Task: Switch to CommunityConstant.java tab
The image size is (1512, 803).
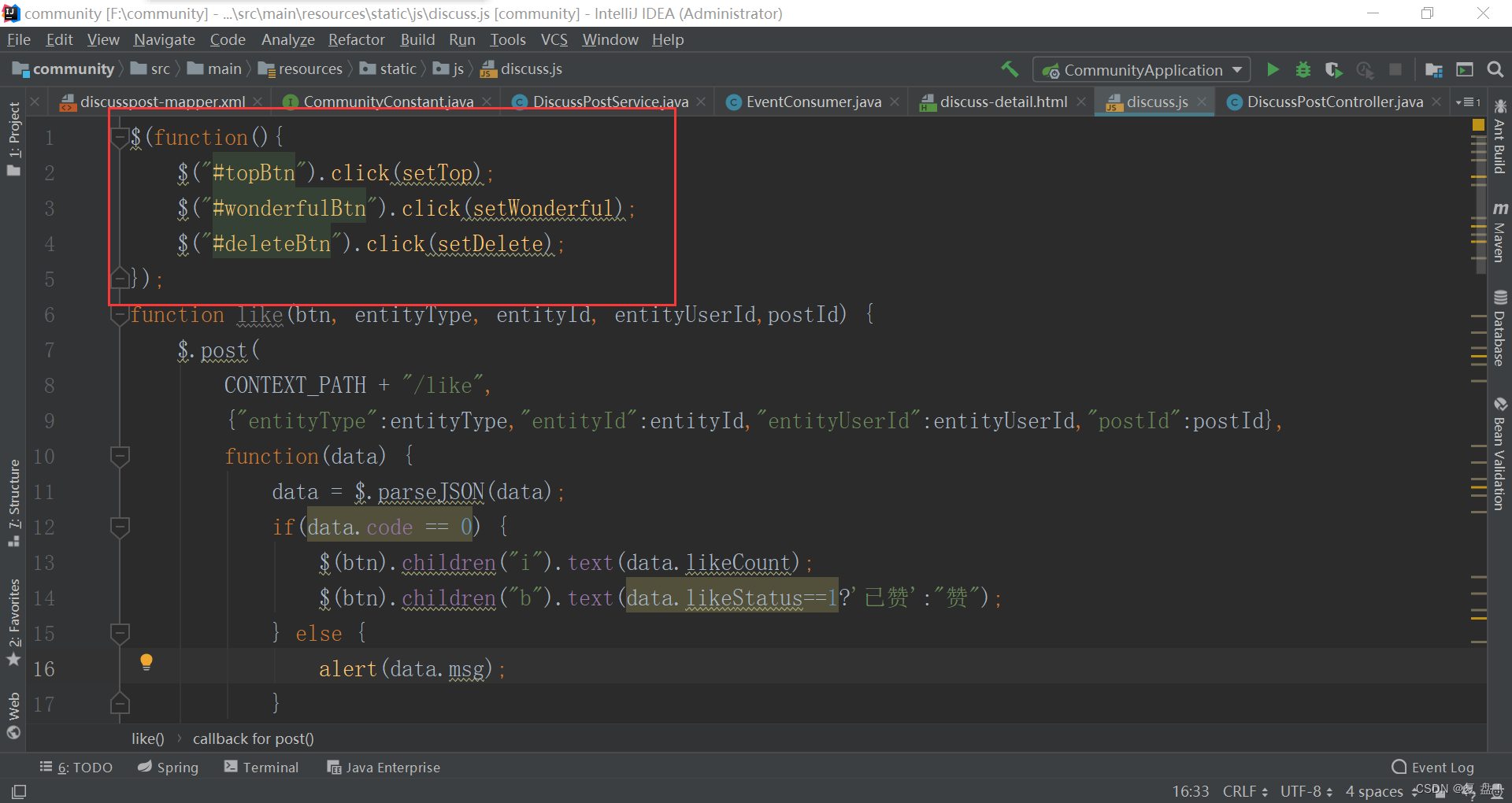Action: coord(388,102)
